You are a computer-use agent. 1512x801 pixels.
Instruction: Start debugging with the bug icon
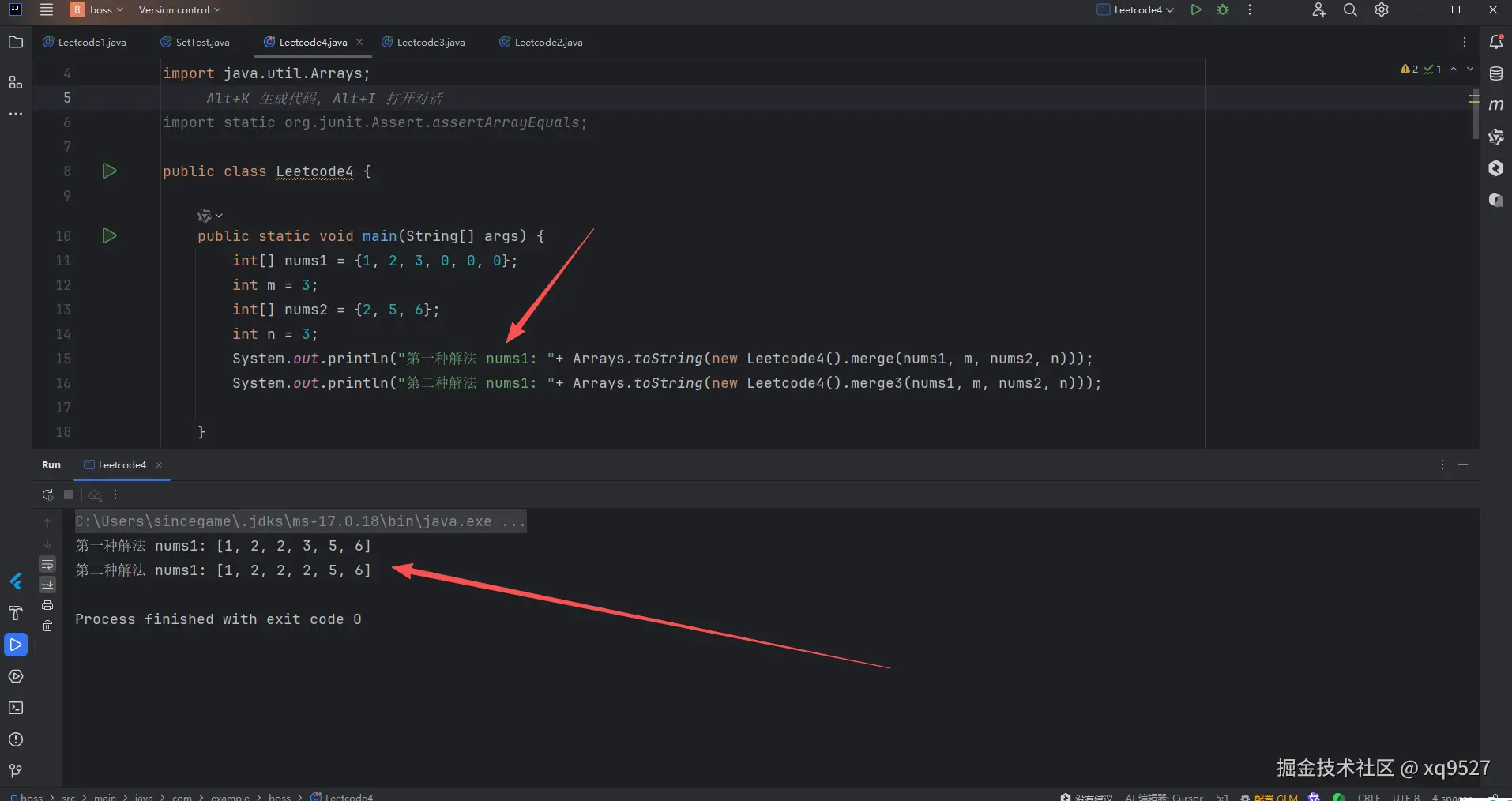coord(1223,10)
